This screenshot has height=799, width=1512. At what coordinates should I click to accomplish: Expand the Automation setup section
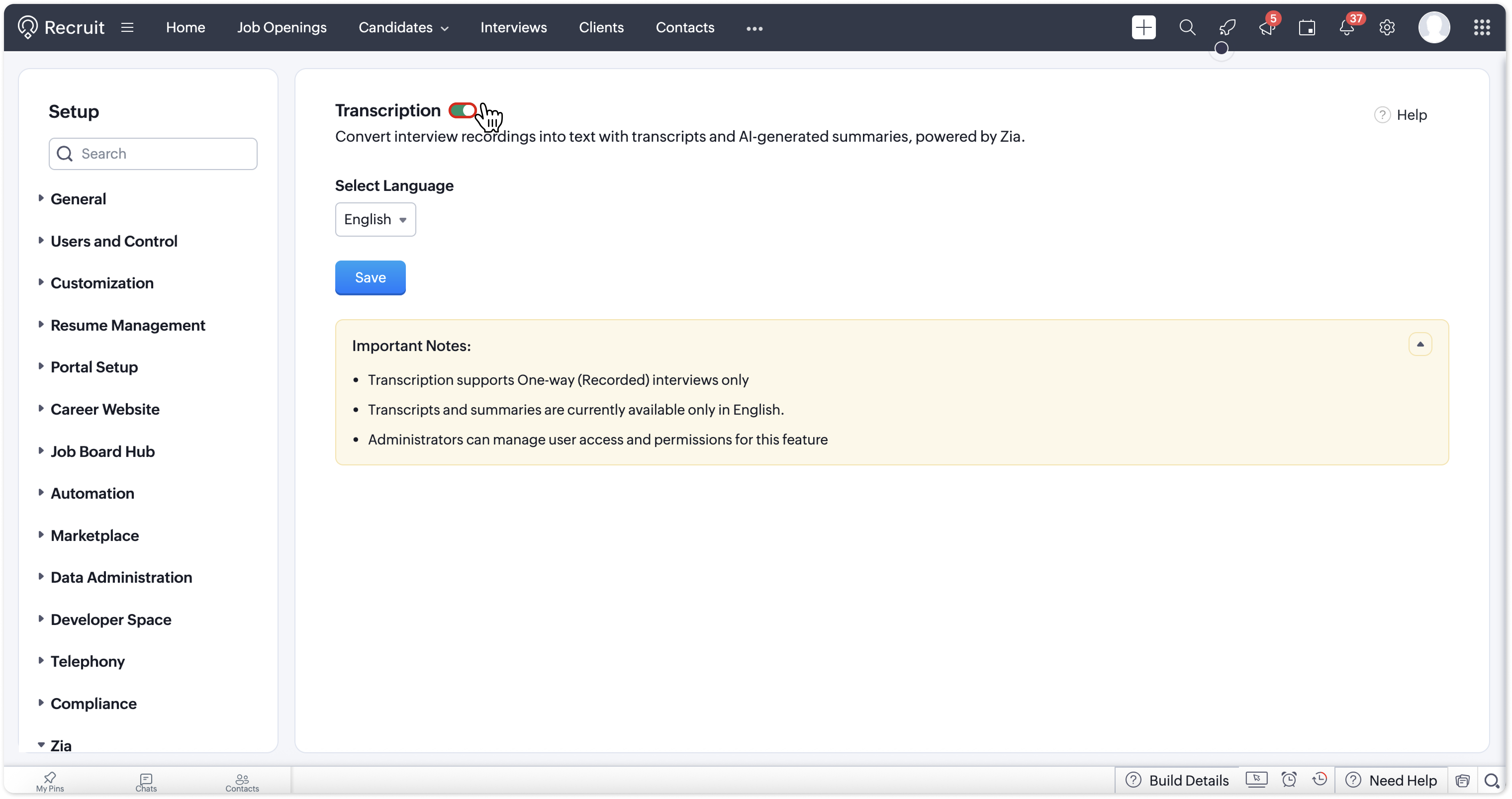[92, 493]
